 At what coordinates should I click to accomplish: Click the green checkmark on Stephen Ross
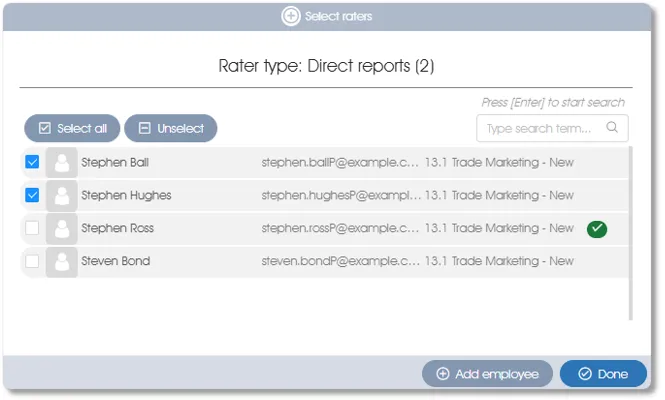[x=597, y=229]
